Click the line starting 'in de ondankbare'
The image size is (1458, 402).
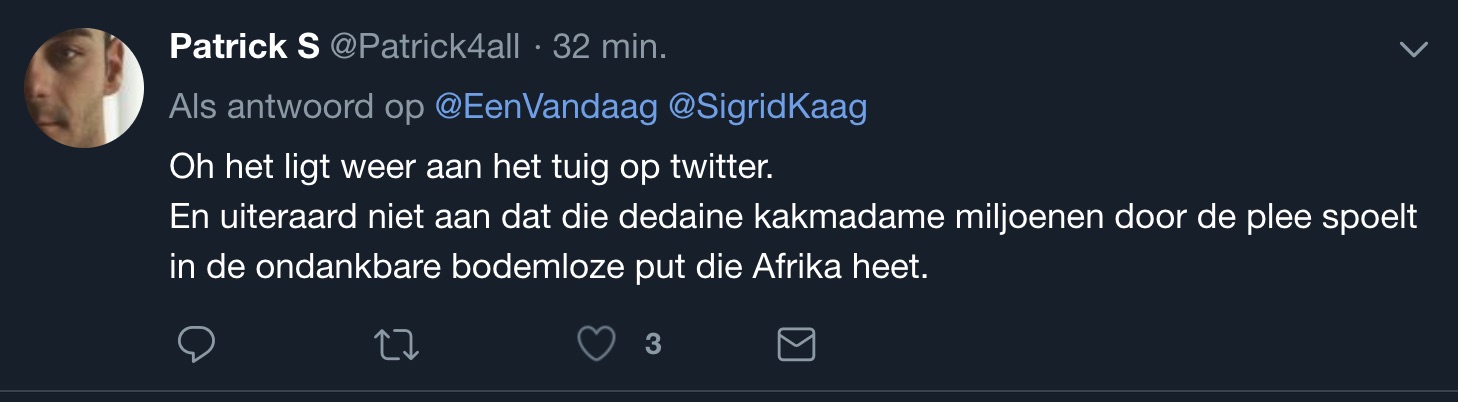[549, 268]
